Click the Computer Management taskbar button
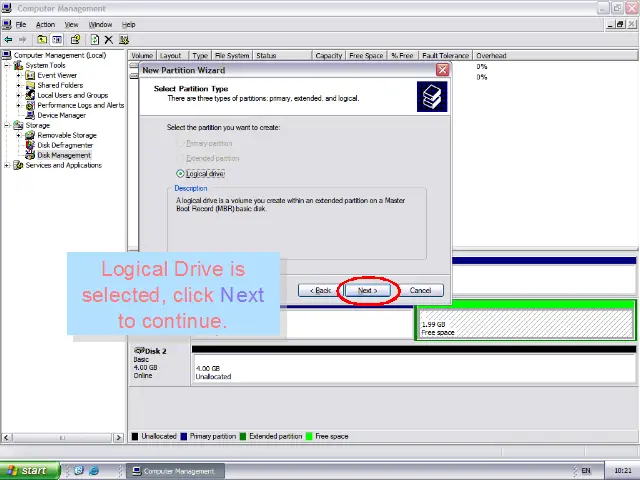Image resolution: width=640 pixels, height=480 pixels. (175, 471)
